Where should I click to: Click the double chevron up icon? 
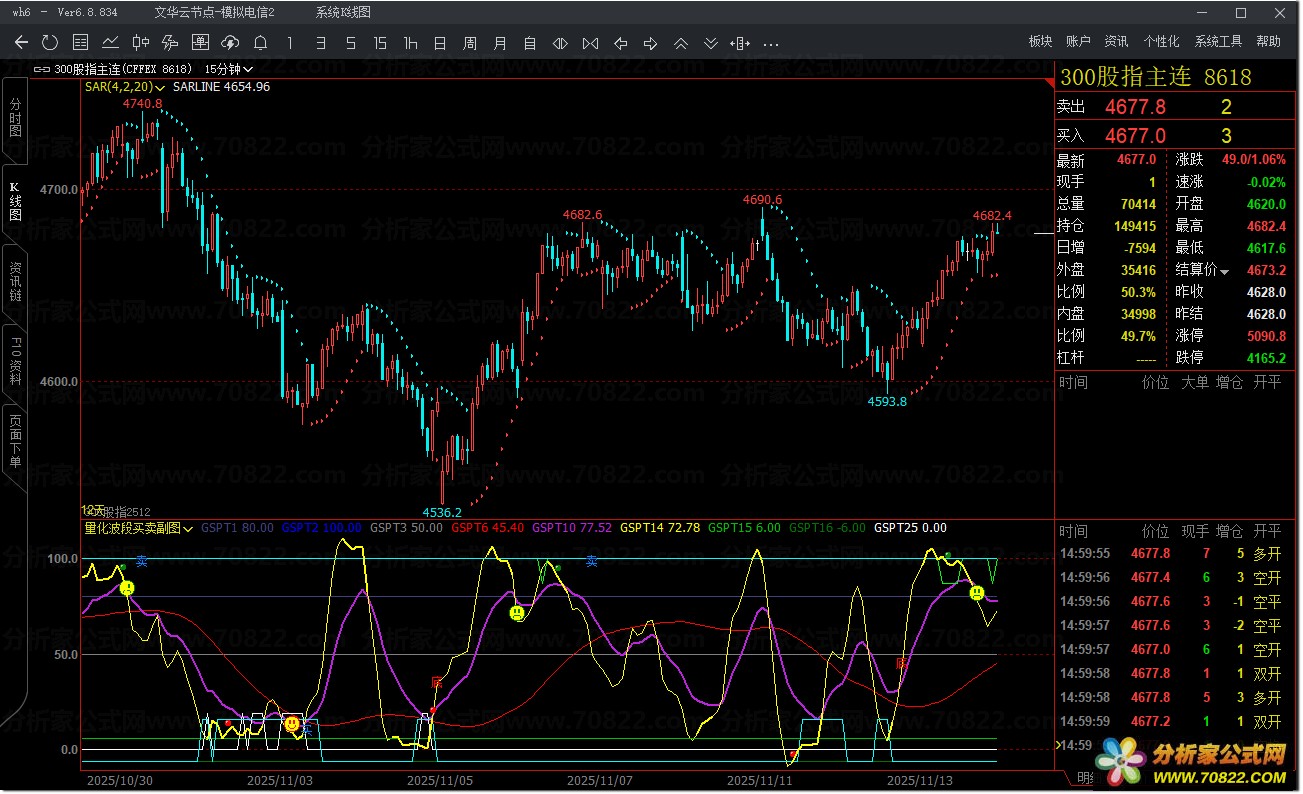[x=681, y=42]
